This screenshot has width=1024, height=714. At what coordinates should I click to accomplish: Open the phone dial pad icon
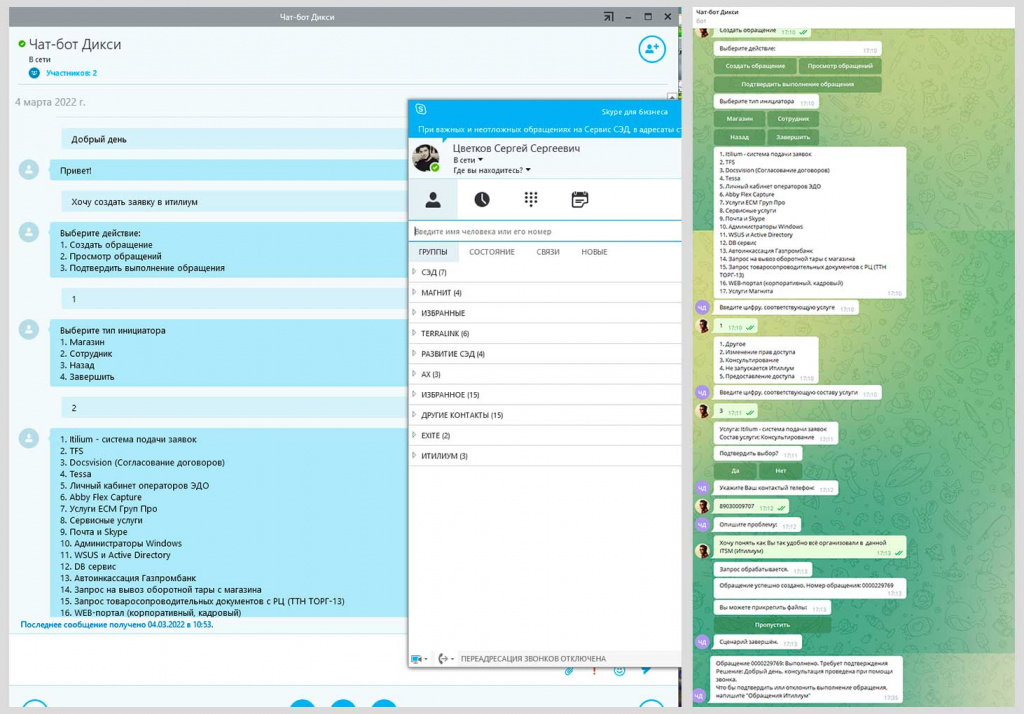click(531, 200)
